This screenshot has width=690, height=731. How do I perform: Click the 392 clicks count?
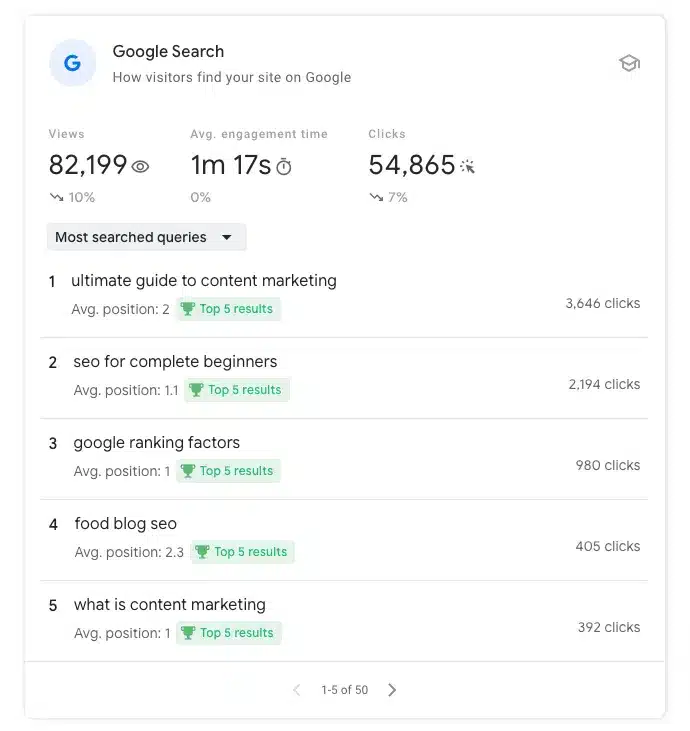click(x=609, y=628)
